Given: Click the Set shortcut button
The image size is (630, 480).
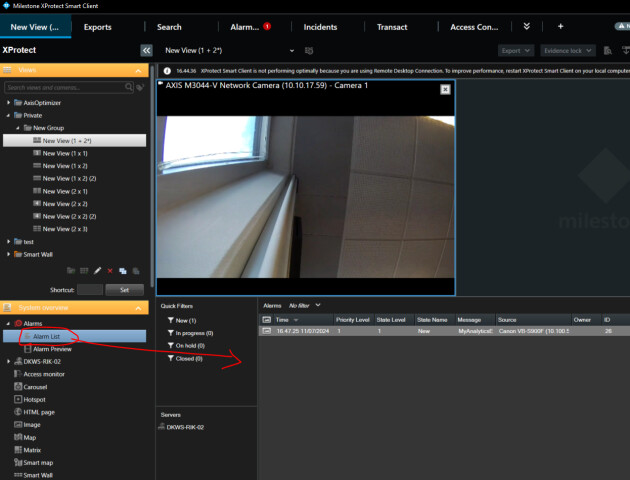Looking at the screenshot, I should pos(124,289).
